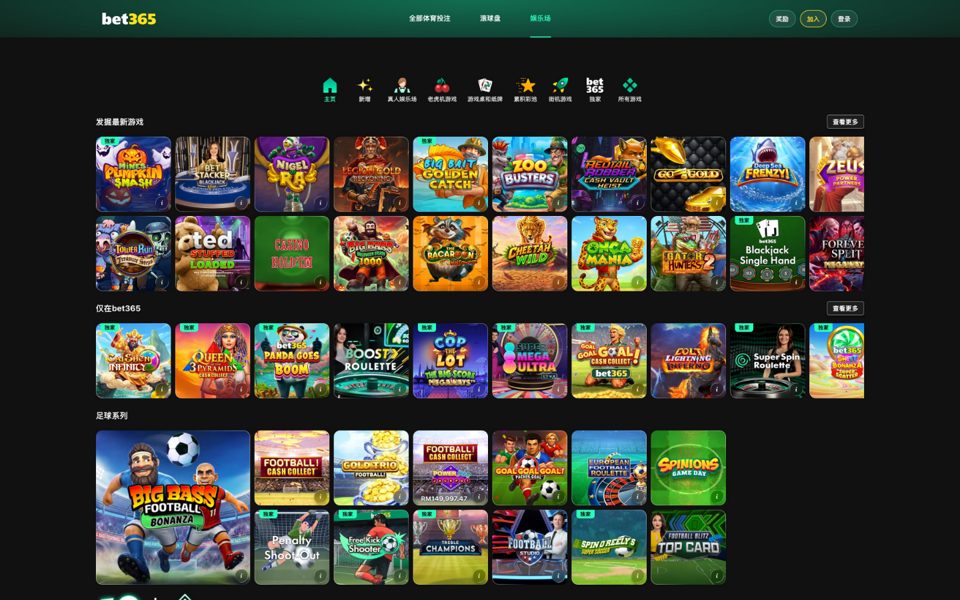The width and height of the screenshot is (960, 600).
Task: Open the Gold Trio Football game
Action: pos(371,468)
